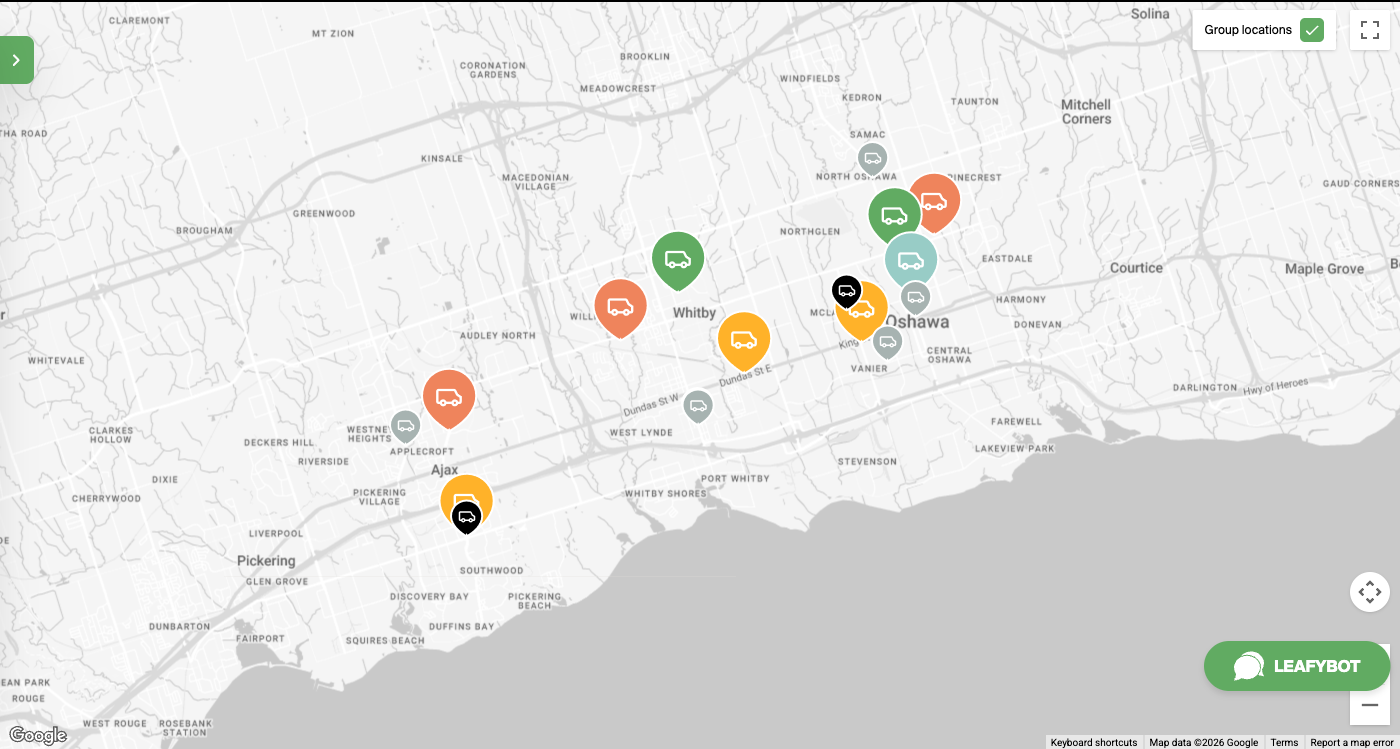
Task: Click the black truck marker near Pickering Village
Action: coord(466,516)
